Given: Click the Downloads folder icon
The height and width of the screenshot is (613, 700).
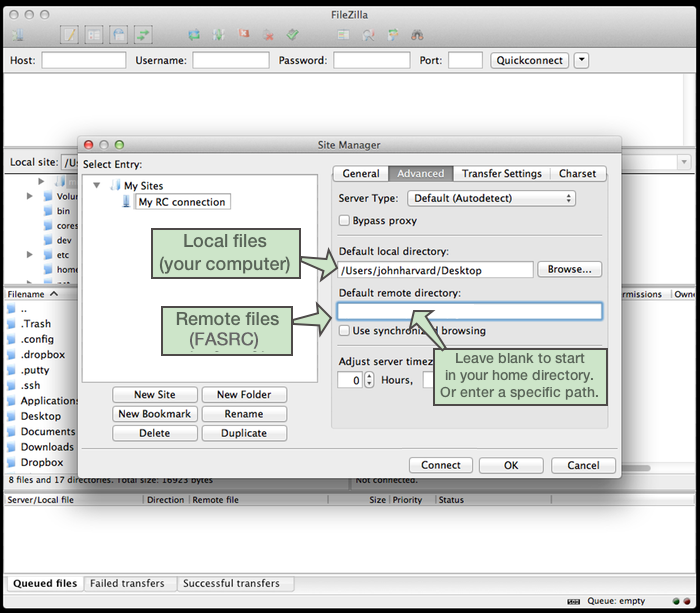Looking at the screenshot, I should [11, 447].
